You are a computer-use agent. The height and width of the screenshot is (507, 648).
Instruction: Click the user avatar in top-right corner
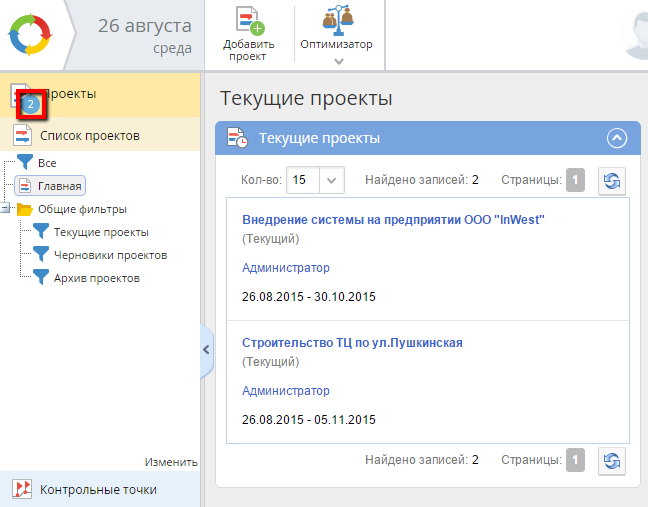pyautogui.click(x=634, y=36)
